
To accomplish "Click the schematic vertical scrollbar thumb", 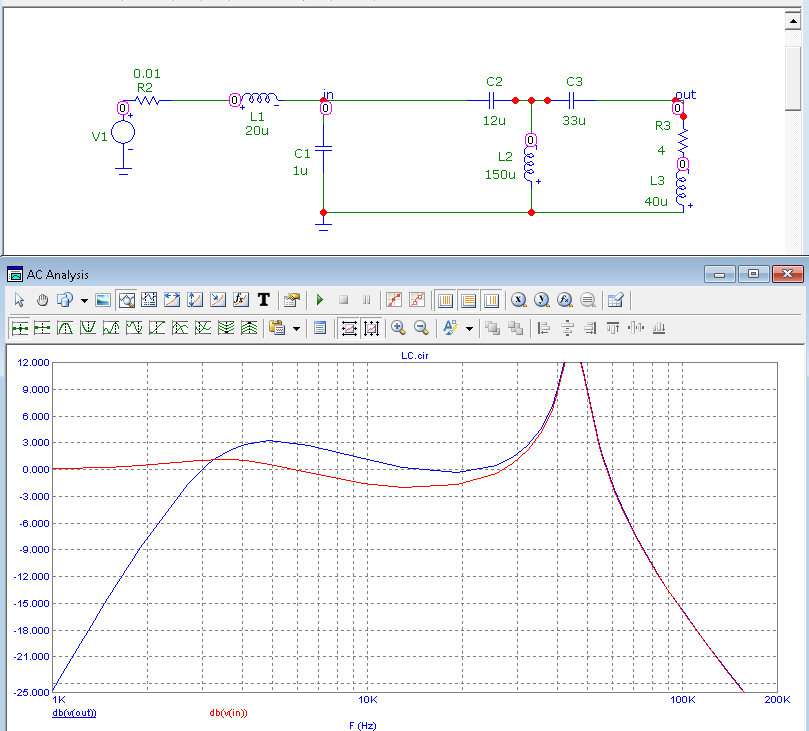I will click(792, 78).
